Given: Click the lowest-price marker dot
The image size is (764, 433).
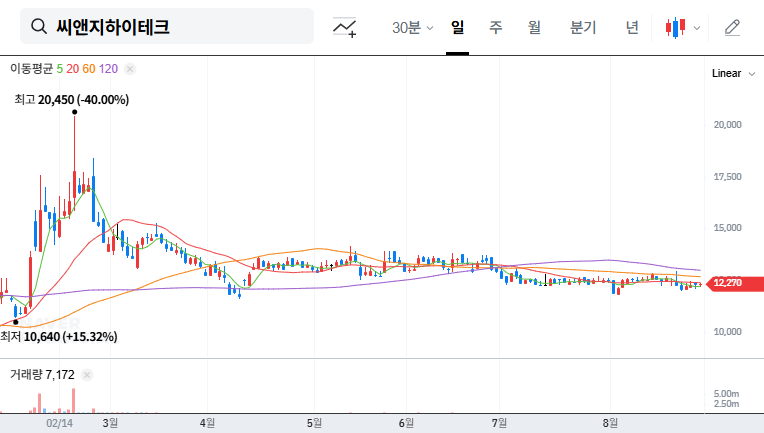Looking at the screenshot, I should click(x=16, y=322).
